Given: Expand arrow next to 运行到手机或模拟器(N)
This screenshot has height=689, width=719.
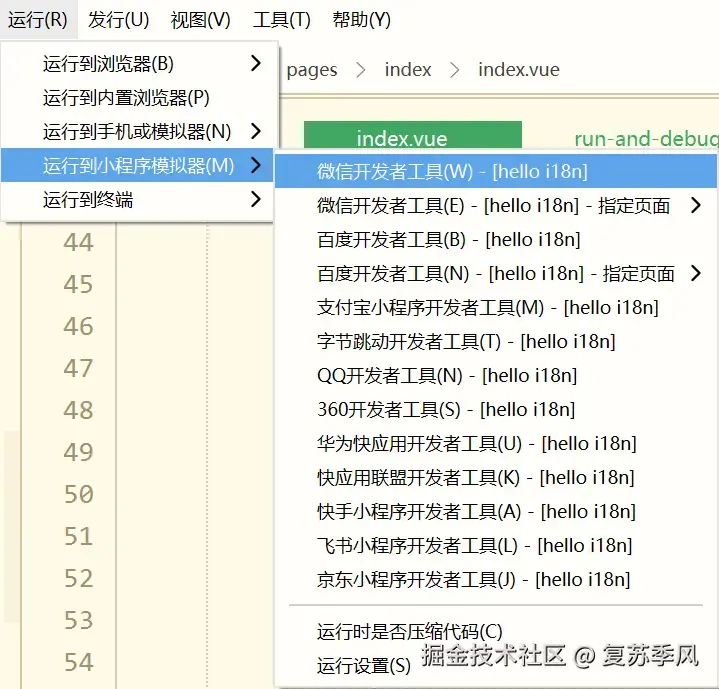Looking at the screenshot, I should 256,131.
